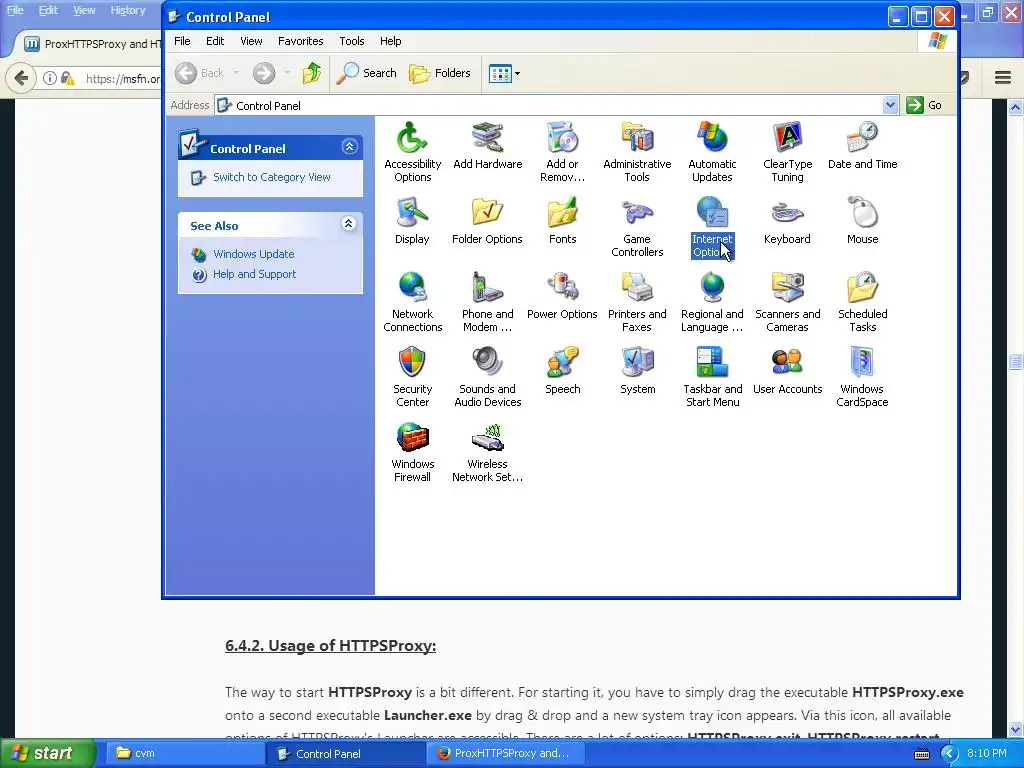Switch to ProxHTTPSProxy Firefox taskbar button
This screenshot has height=768, width=1024.
(x=505, y=753)
